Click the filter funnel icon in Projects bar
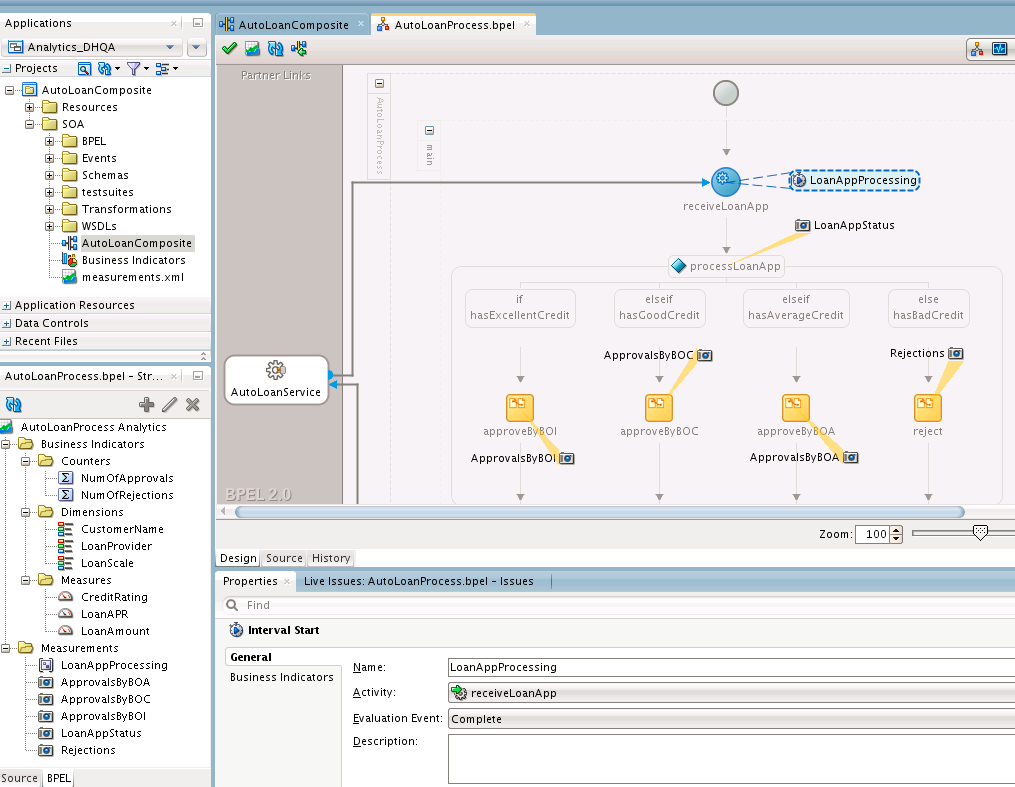The width and height of the screenshot is (1015, 787). click(x=133, y=68)
